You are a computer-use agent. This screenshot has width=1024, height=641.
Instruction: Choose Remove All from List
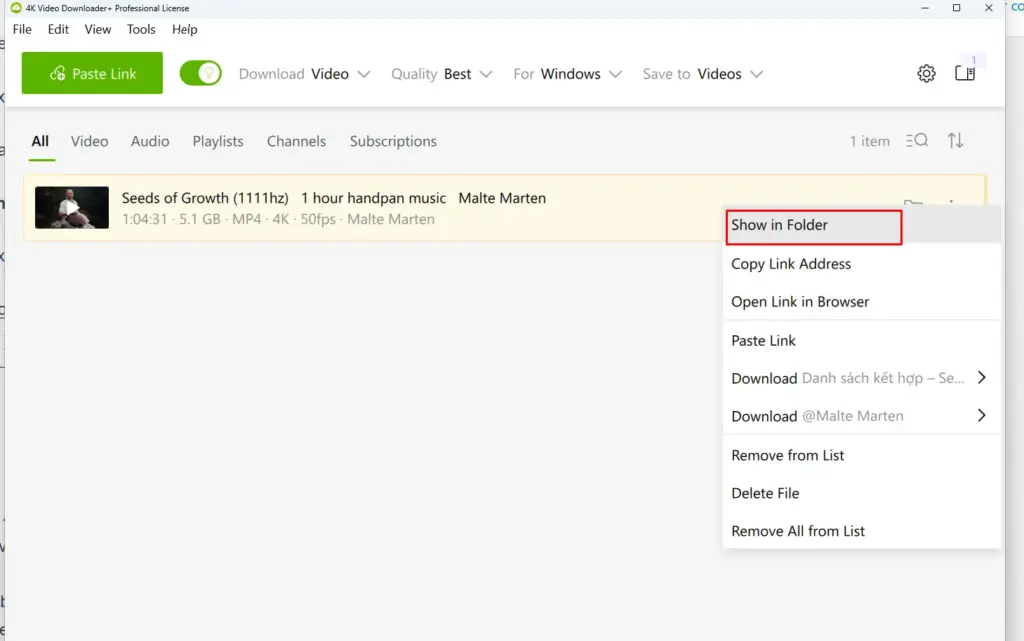(x=861, y=531)
